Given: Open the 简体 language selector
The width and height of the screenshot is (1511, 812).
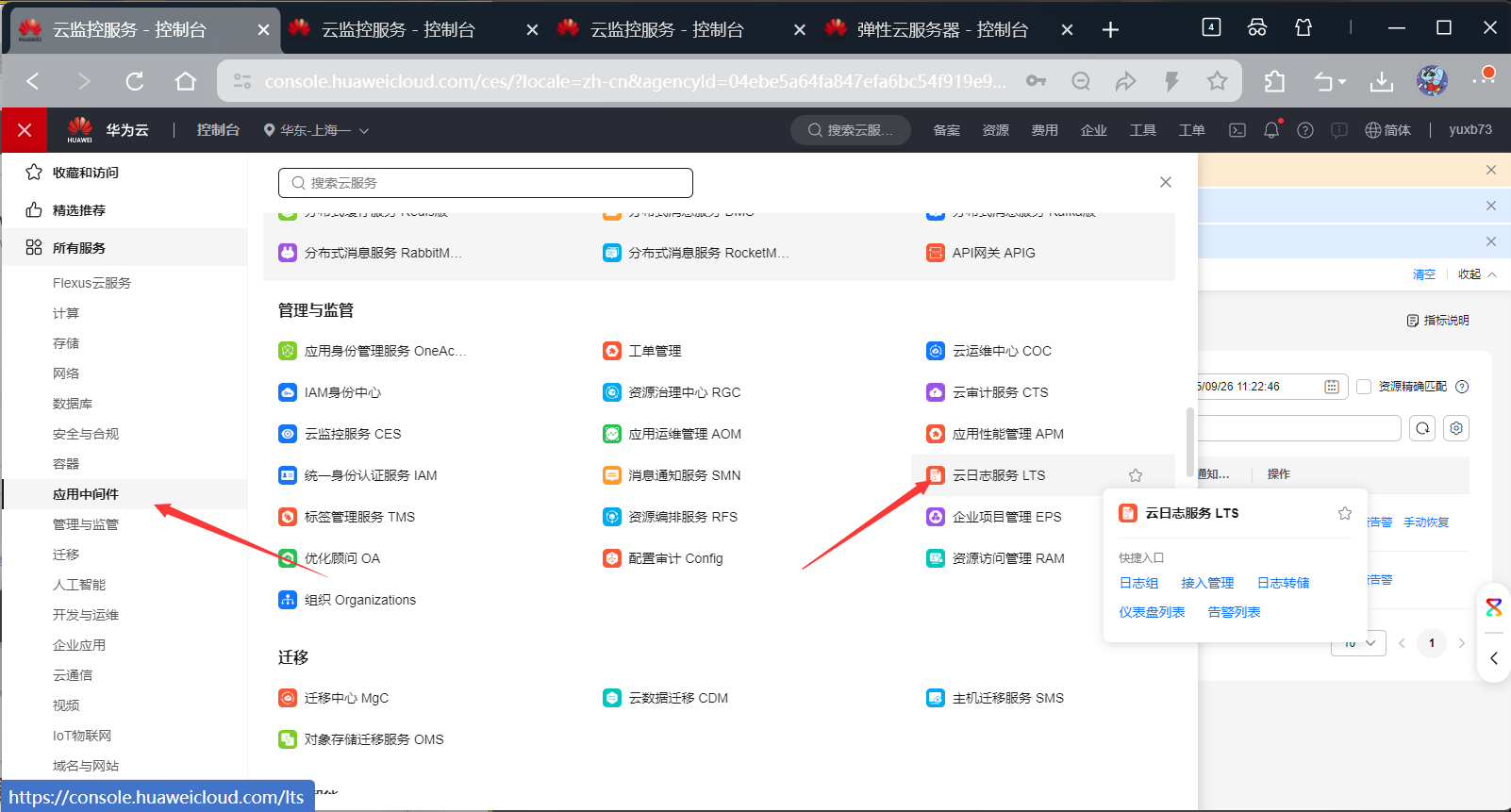Looking at the screenshot, I should pos(1388,130).
